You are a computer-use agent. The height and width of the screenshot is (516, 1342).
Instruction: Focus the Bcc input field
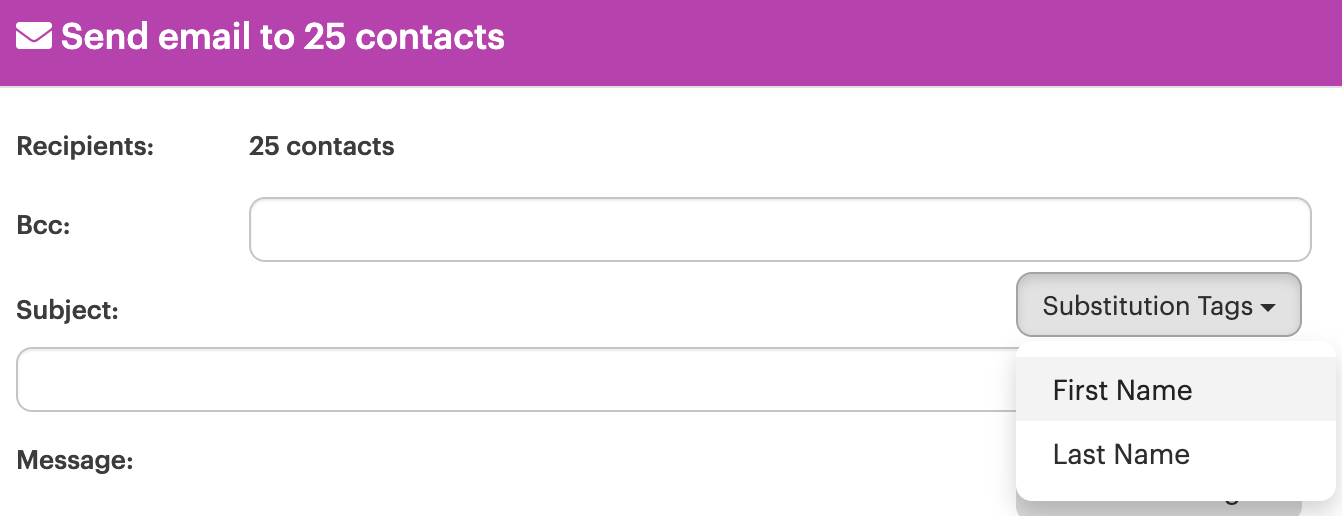(x=780, y=229)
